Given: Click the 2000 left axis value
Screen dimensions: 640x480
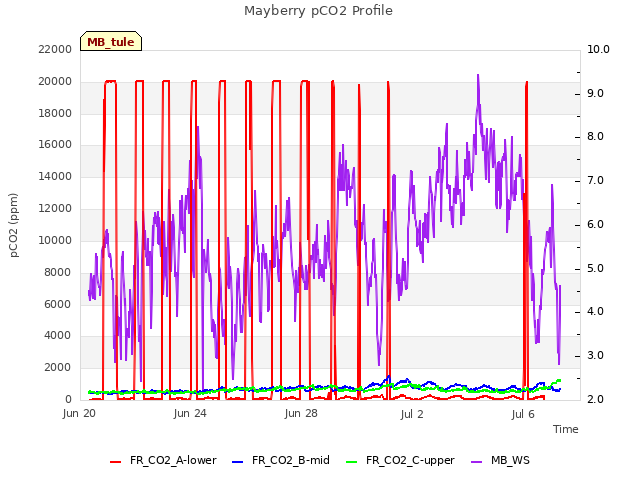Looking at the screenshot, I should pyautogui.click(x=58, y=367).
